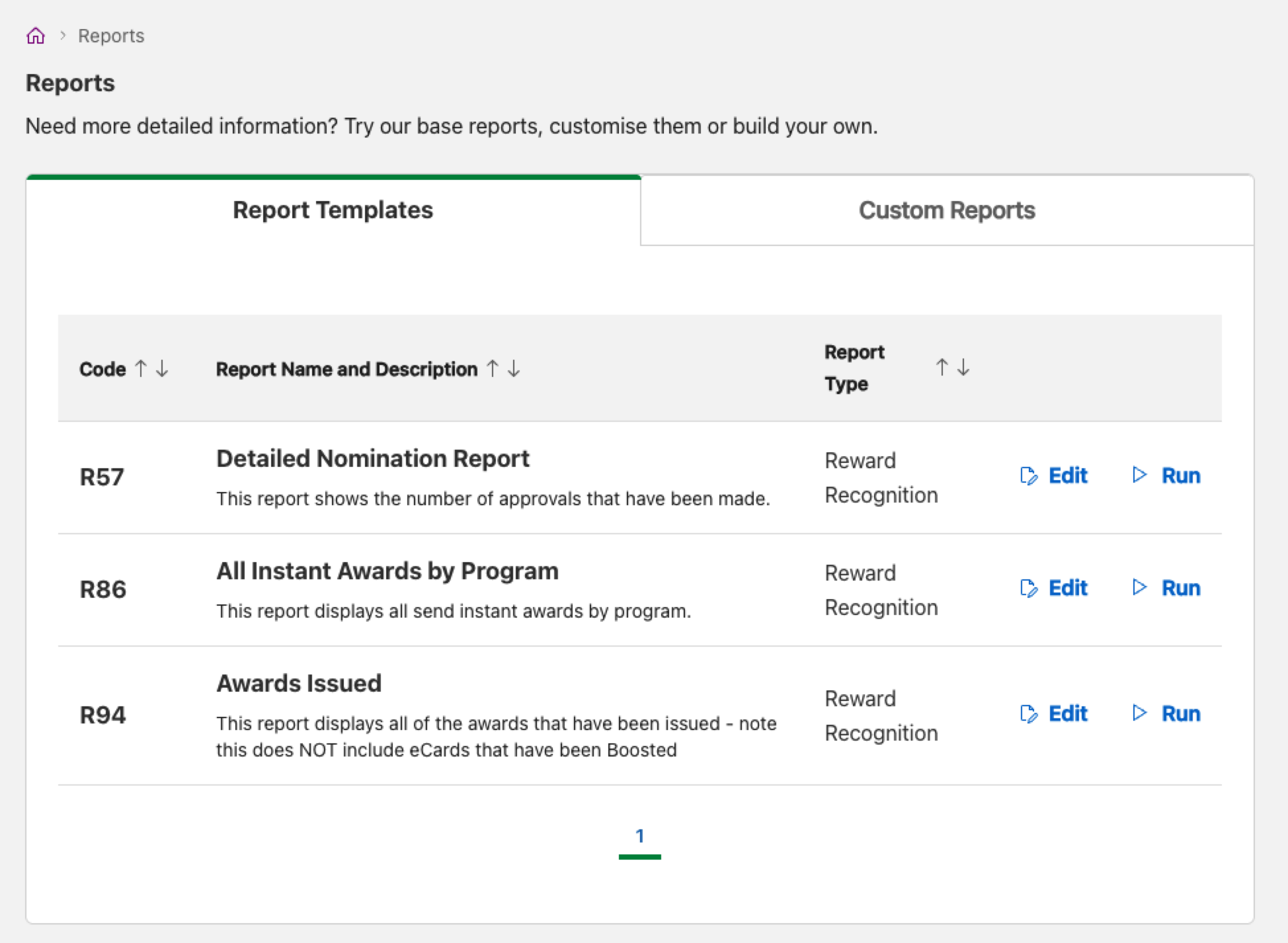Click the play icon for R94 report
1288x943 pixels.
click(x=1139, y=713)
